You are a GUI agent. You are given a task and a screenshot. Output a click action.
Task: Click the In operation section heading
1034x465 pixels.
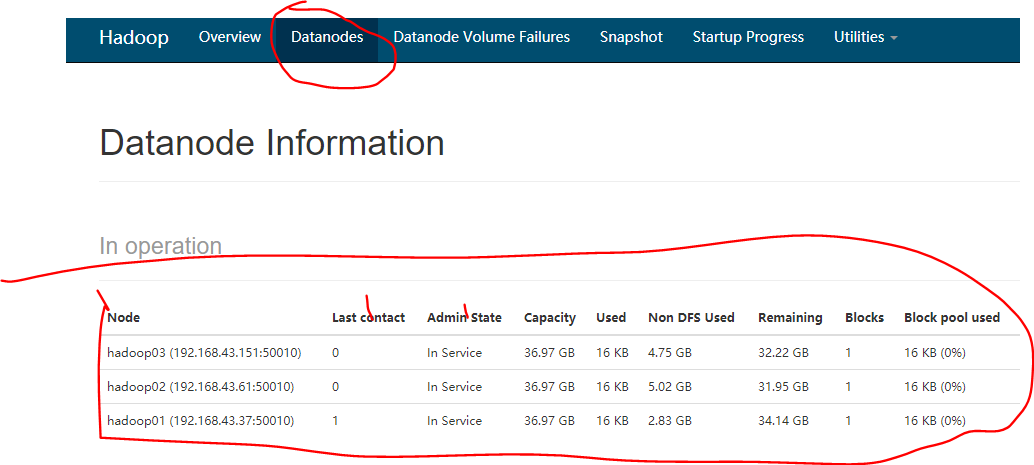(x=160, y=247)
